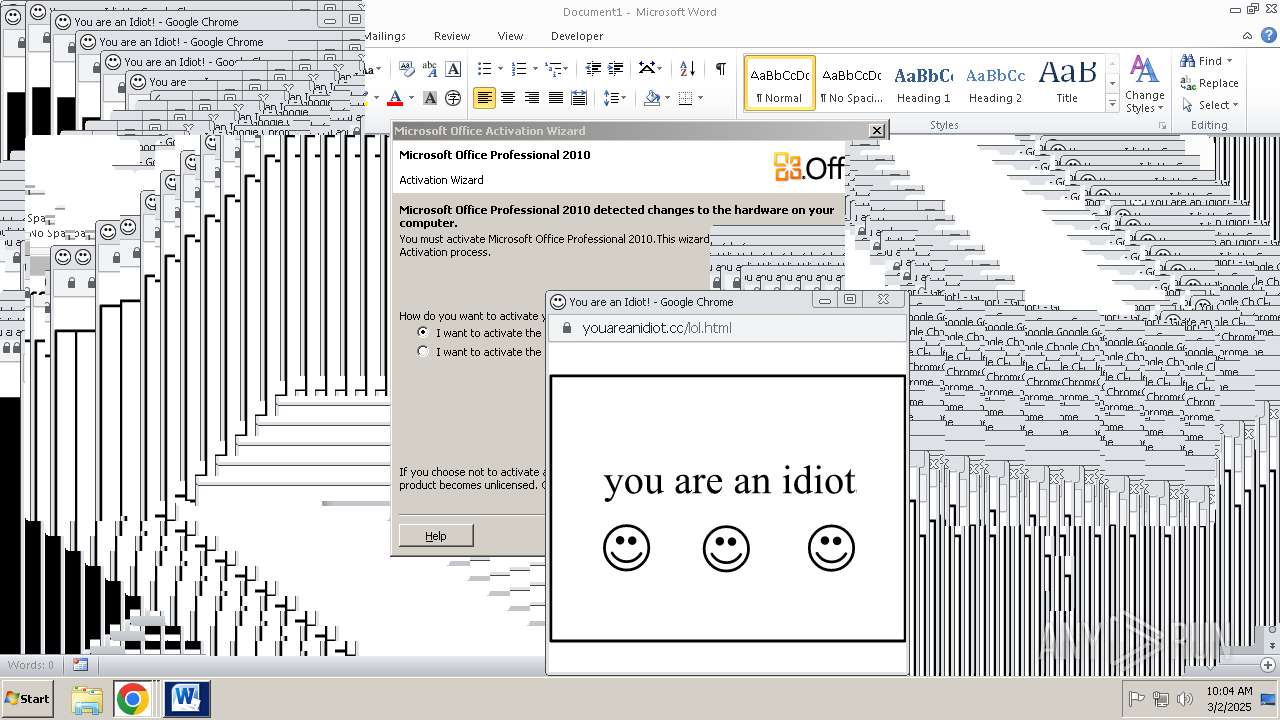
Task: Click the macro recording status bar icon
Action: coord(81,665)
